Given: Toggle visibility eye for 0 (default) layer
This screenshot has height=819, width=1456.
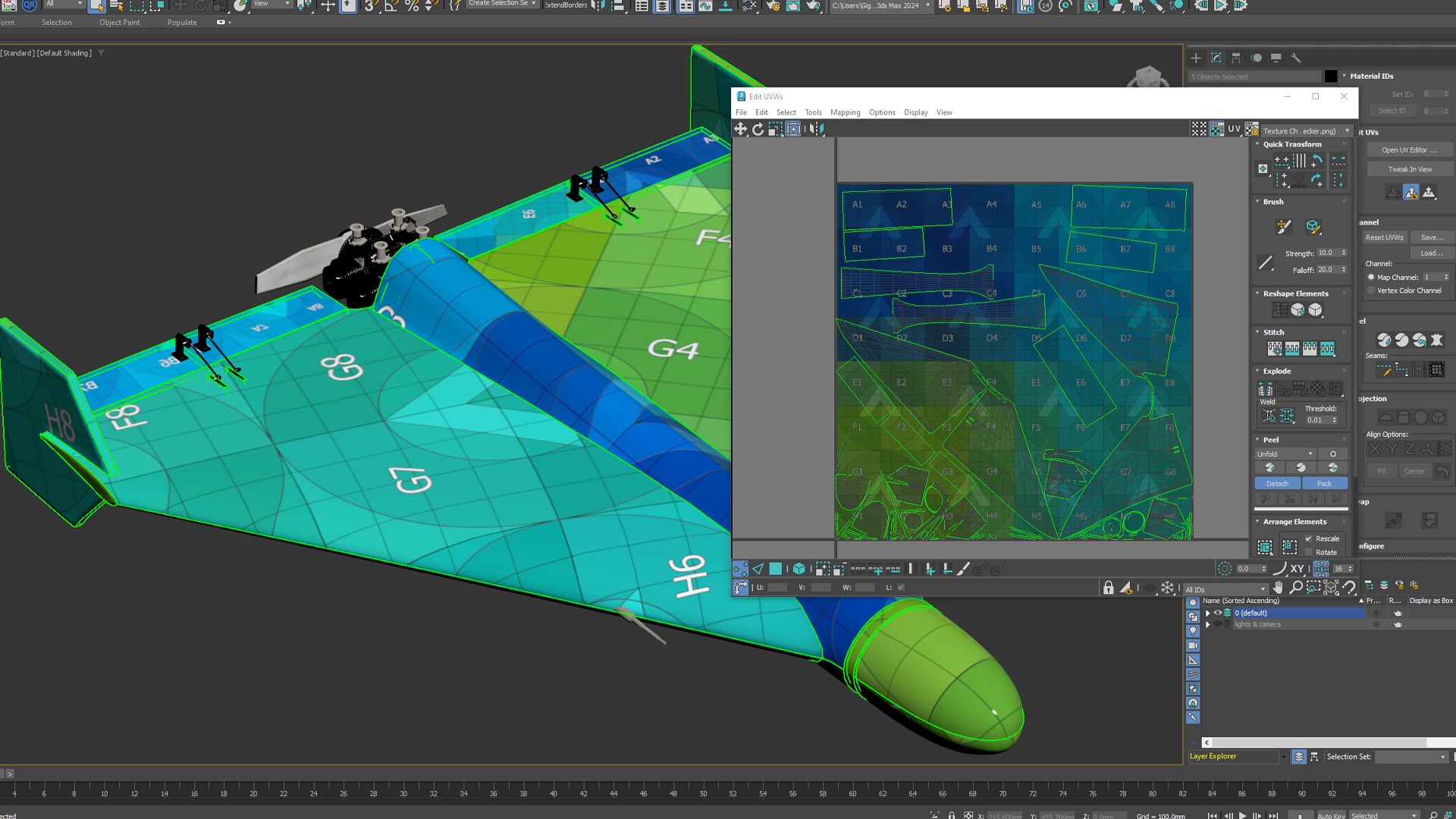Looking at the screenshot, I should tap(1218, 613).
